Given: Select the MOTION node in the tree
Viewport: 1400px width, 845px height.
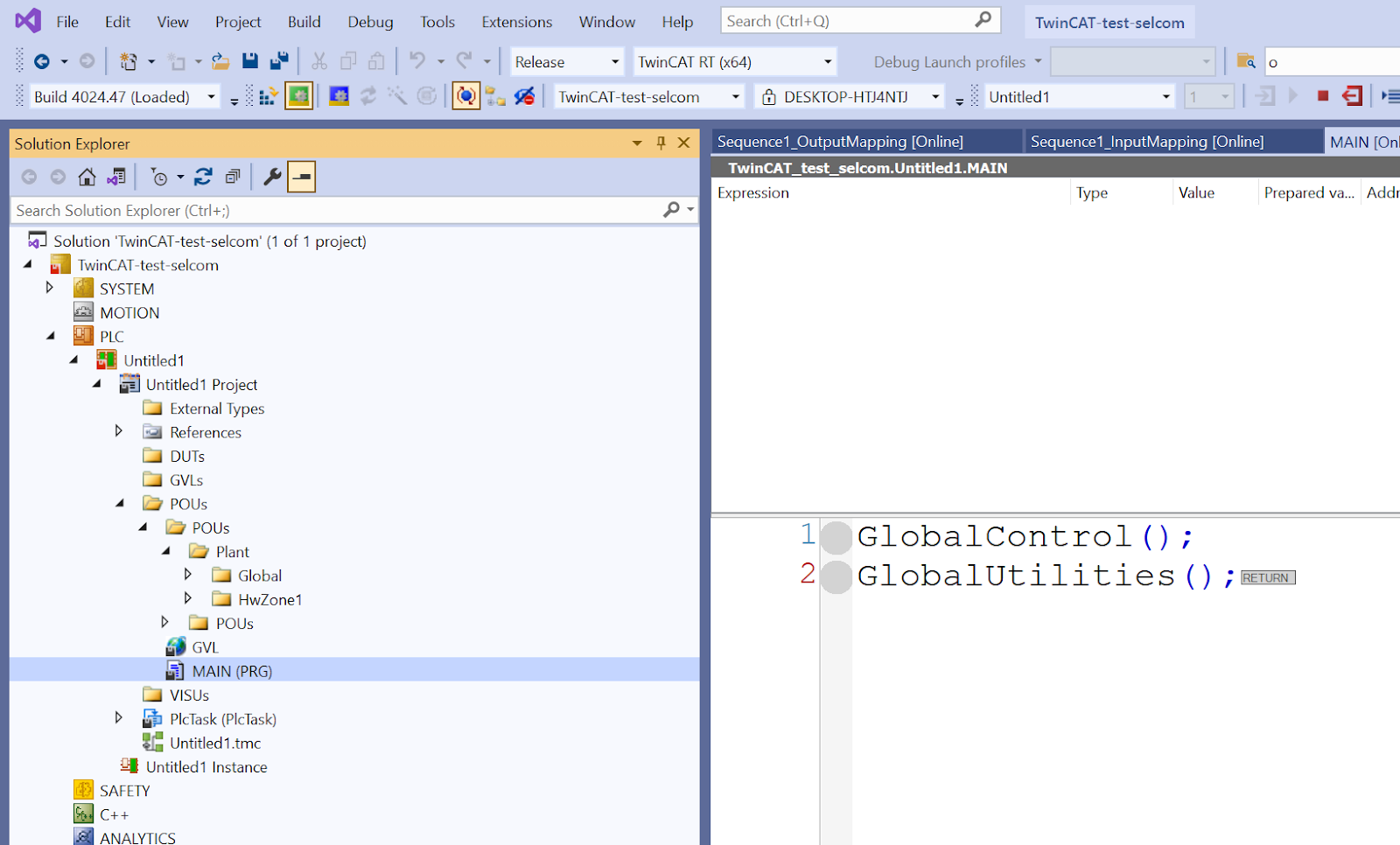Looking at the screenshot, I should click(x=129, y=312).
